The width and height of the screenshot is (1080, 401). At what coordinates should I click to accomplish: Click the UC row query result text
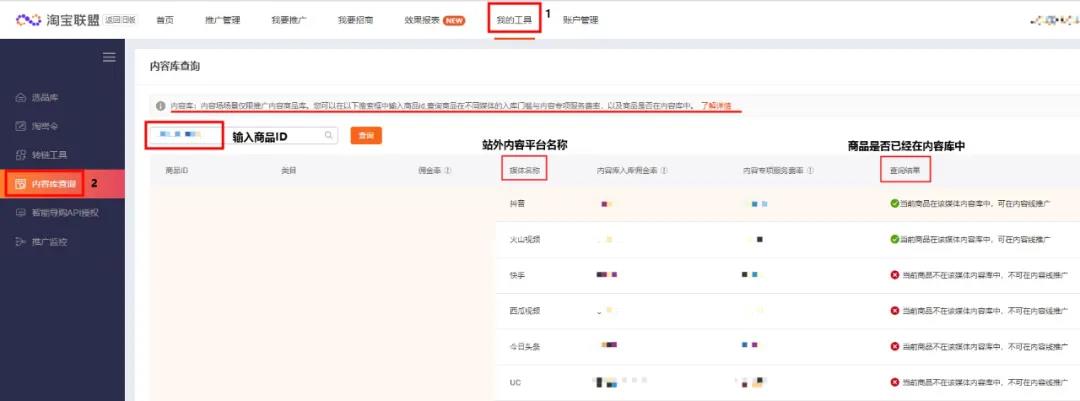984,382
